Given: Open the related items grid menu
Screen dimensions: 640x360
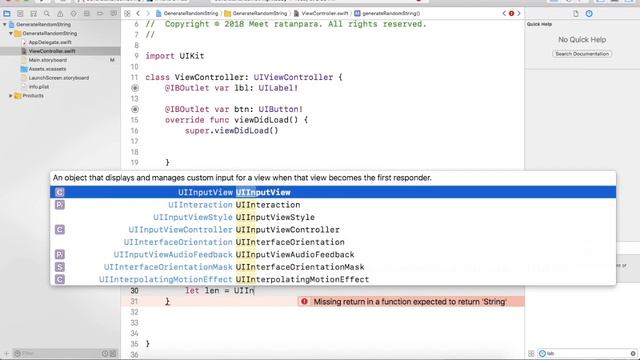Looking at the screenshot, I should [127, 13].
